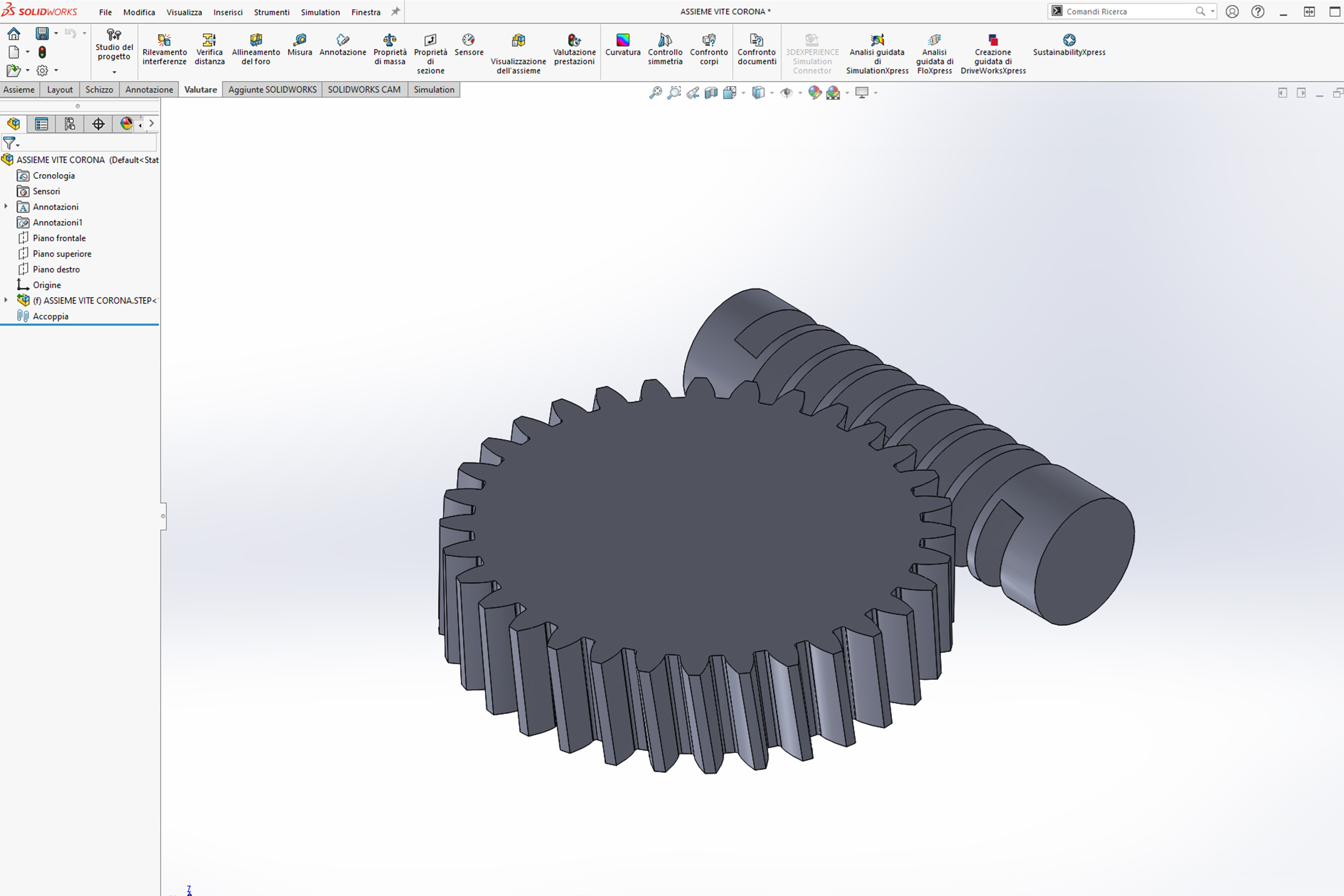This screenshot has width=1344, height=896.
Task: Activate Zoom to area icon
Action: (x=674, y=92)
